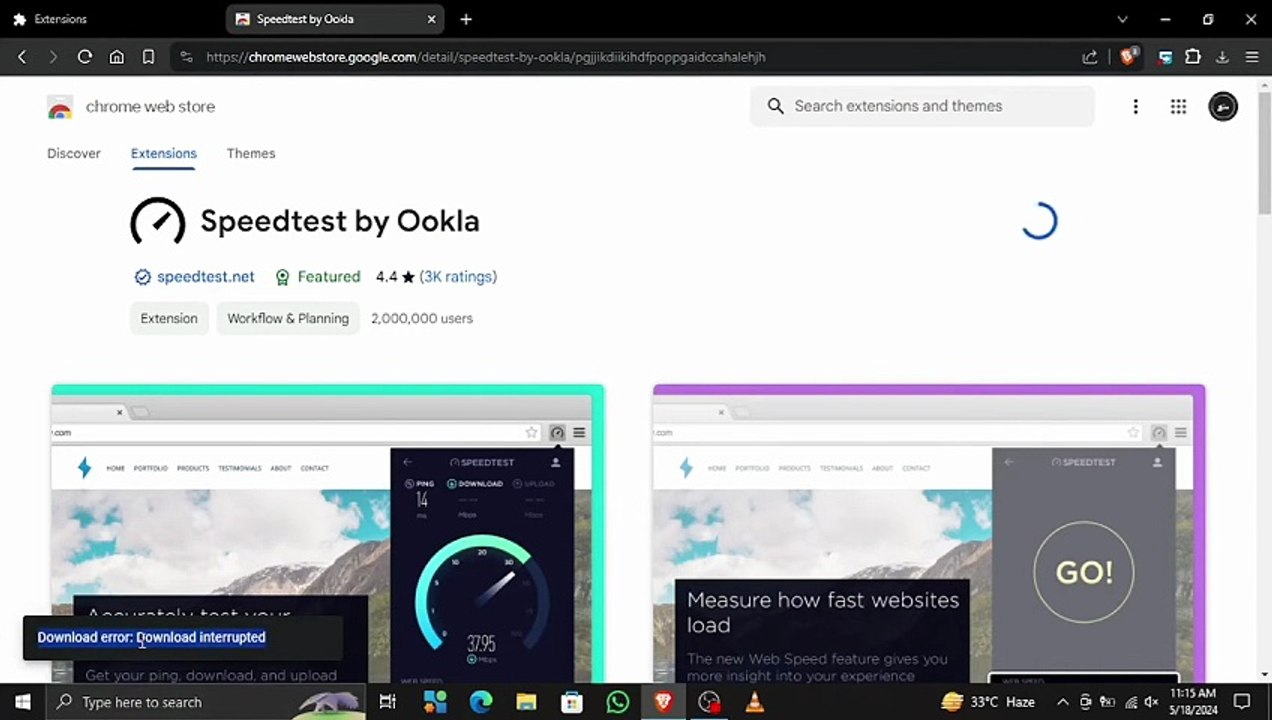Open the network tray icon
The image size is (1272, 720).
pos(1130,702)
